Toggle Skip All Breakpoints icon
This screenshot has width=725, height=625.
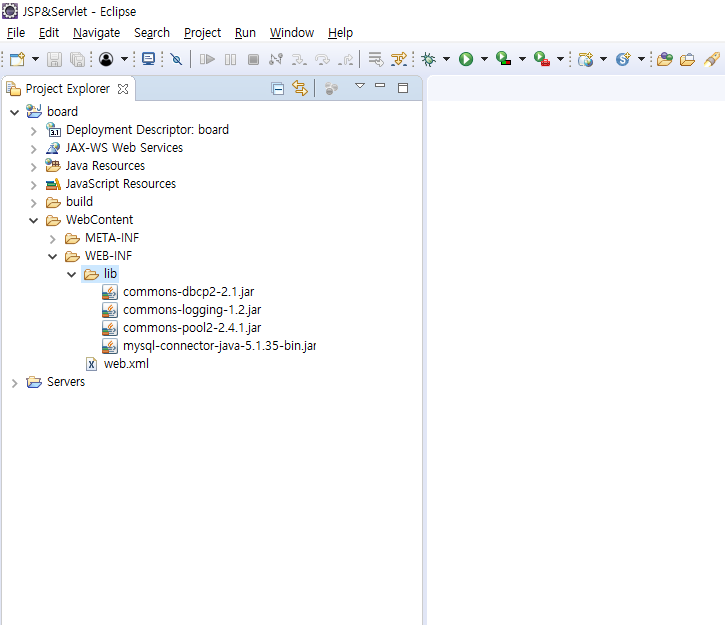pos(176,59)
